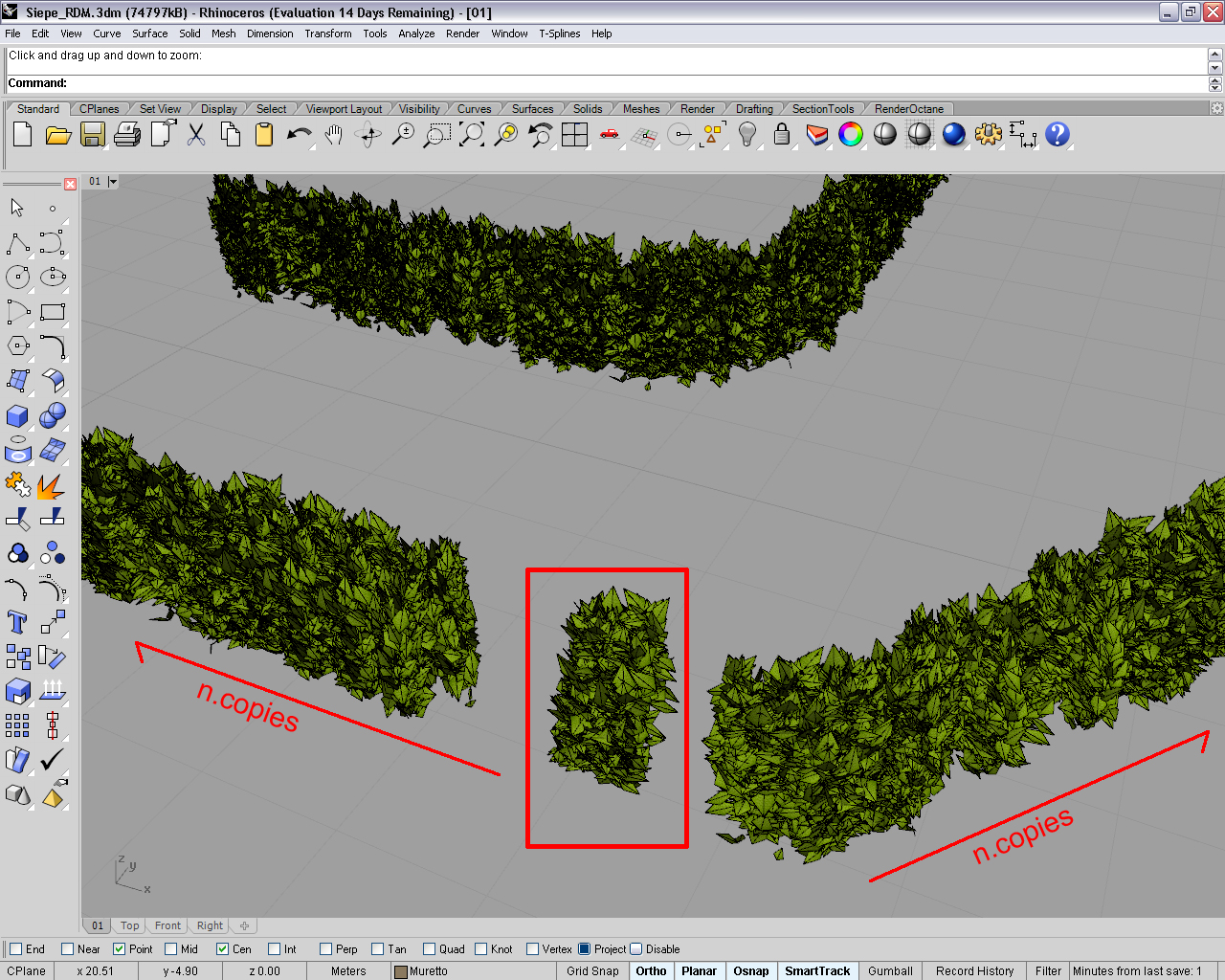Enable the End osnap checkbox
Viewport: 1225px width, 980px height.
pyautogui.click(x=15, y=949)
